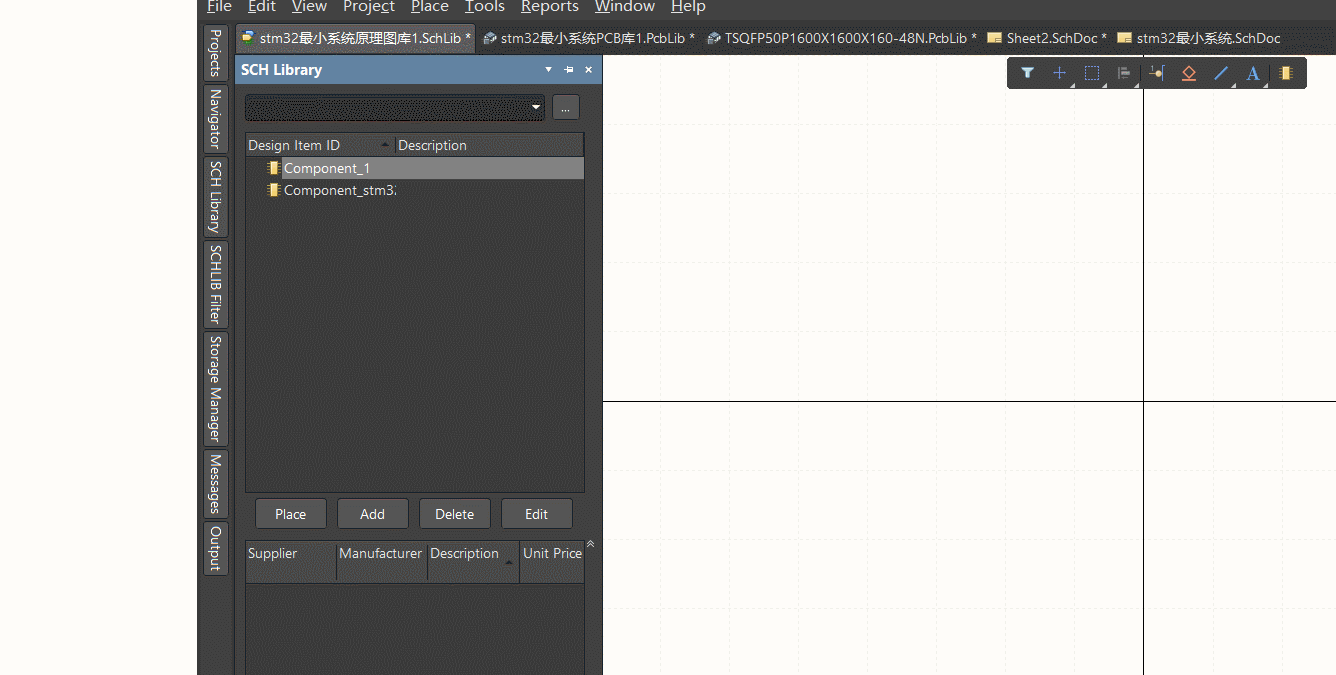Click the add component part icon
Screen dimensions: 1336x675
coord(1286,73)
